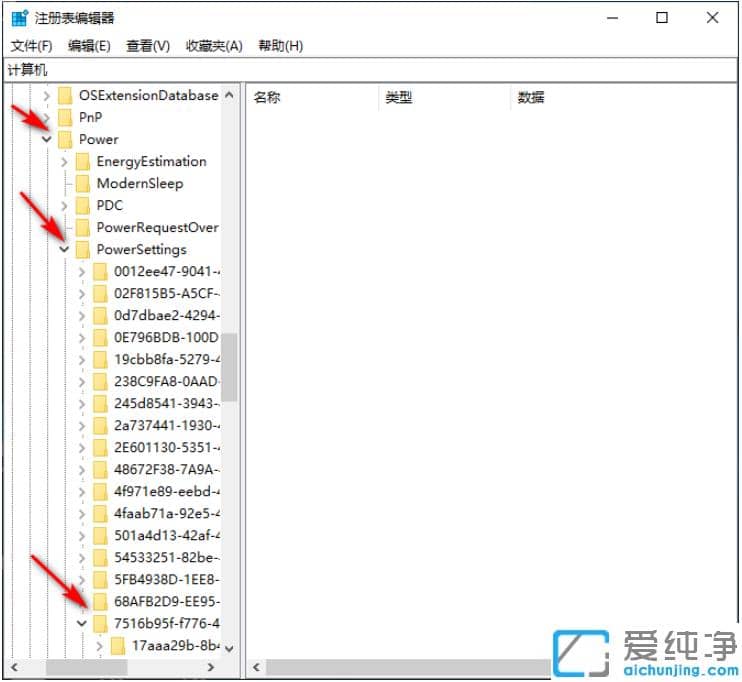Expand the 17aaa29b-8b key
This screenshot has height=682, width=742.
(x=99, y=646)
